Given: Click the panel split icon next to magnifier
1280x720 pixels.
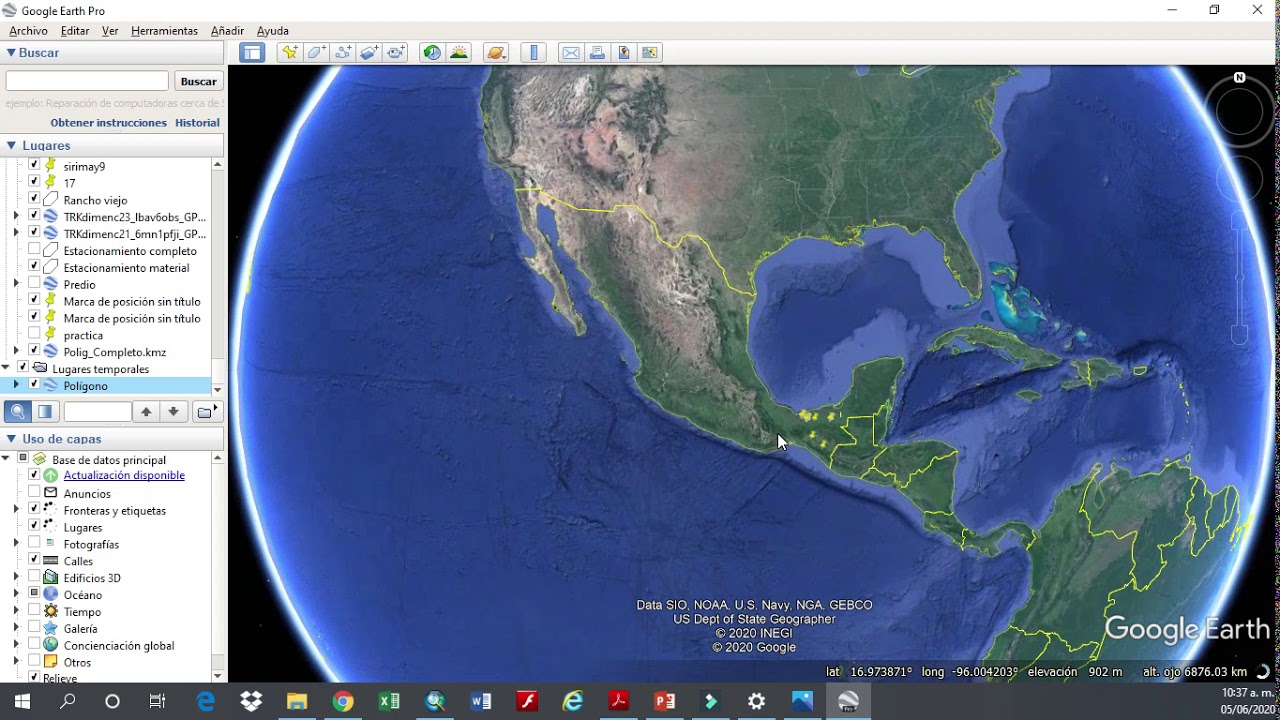Looking at the screenshot, I should point(45,411).
